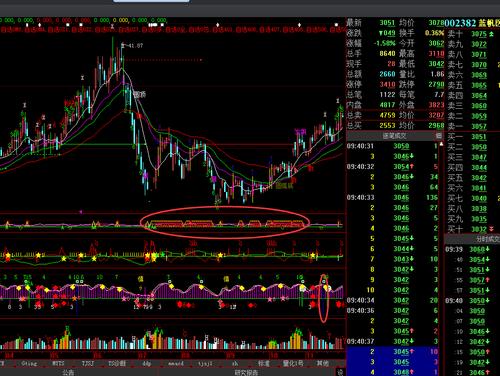Select the TJSJ indicator tab
Screen dimensions: 500x376
(x=88, y=363)
